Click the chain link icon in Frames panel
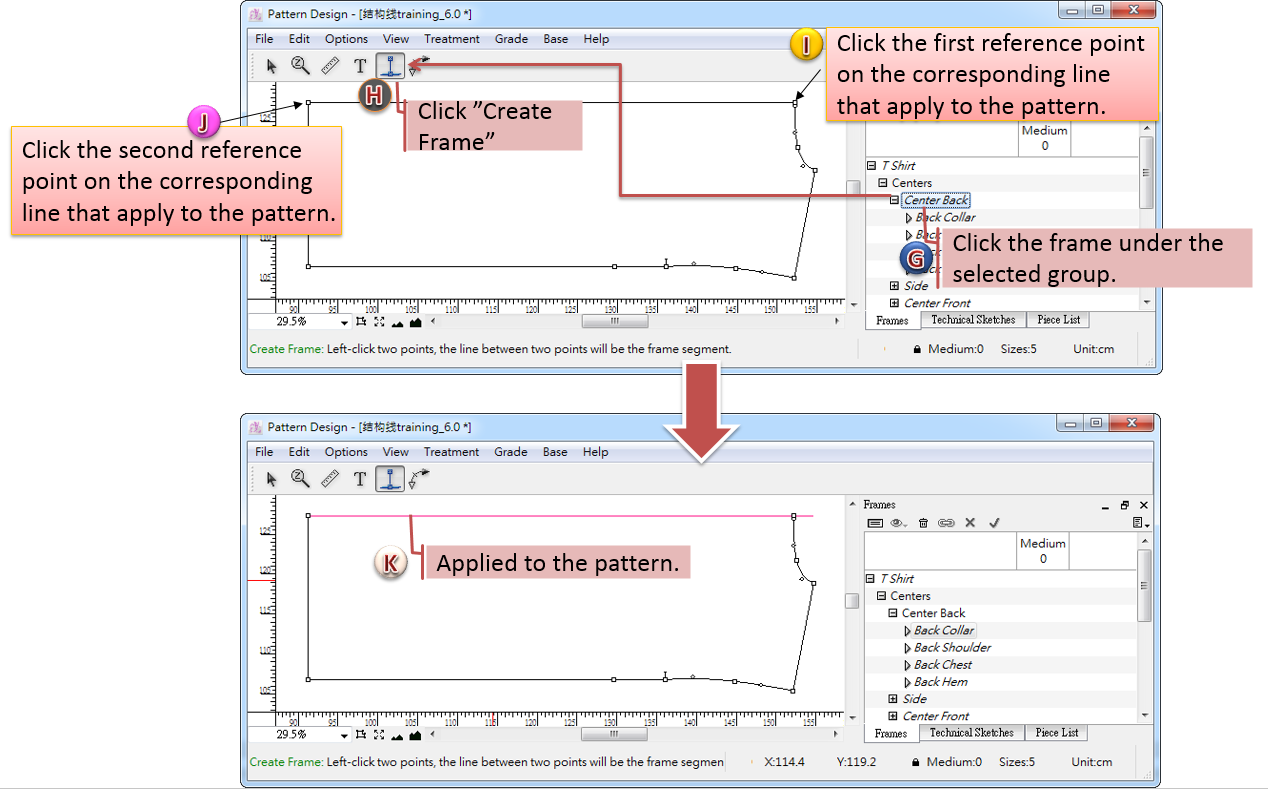 (x=946, y=523)
